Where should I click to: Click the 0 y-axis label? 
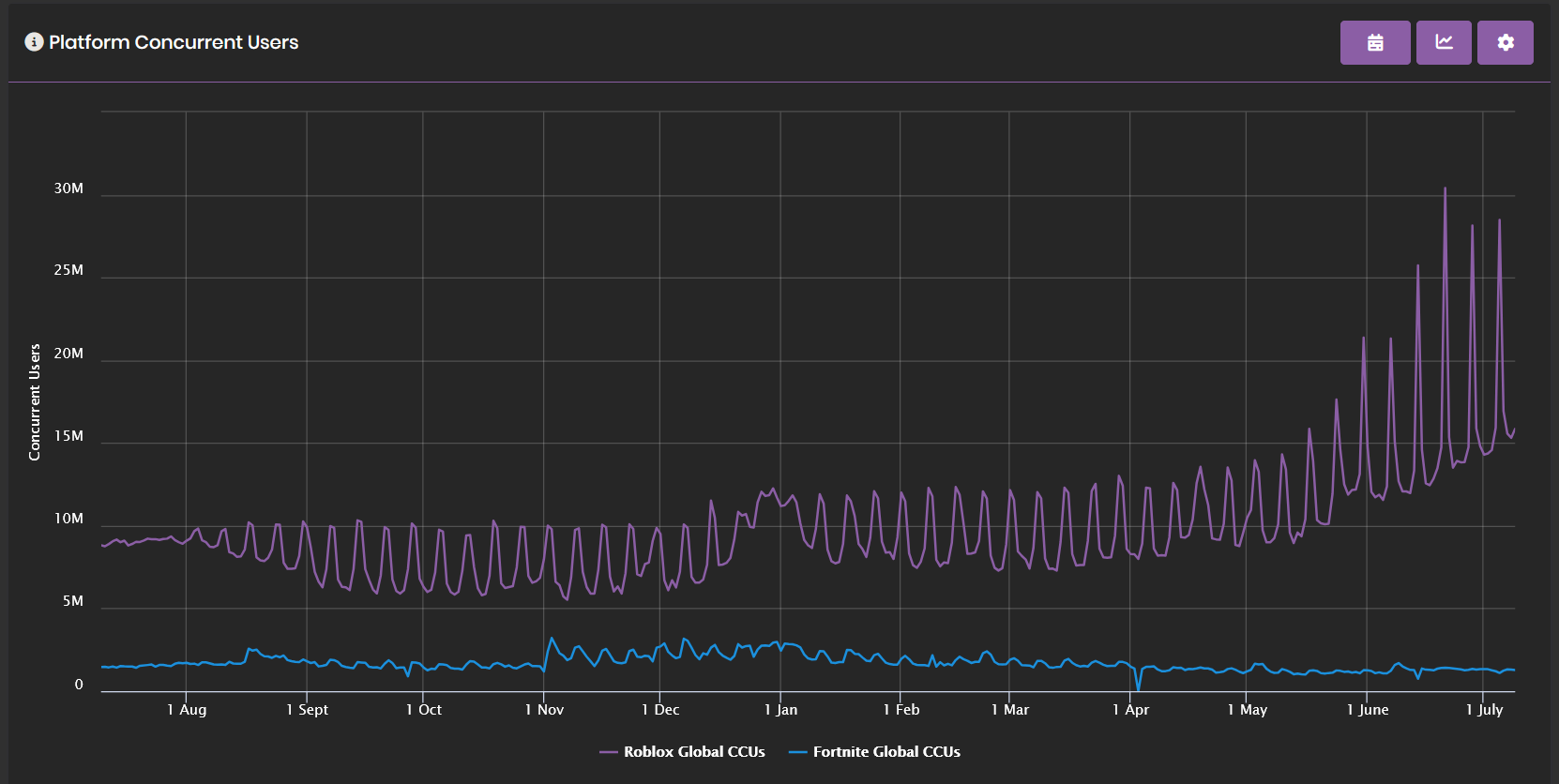click(79, 685)
